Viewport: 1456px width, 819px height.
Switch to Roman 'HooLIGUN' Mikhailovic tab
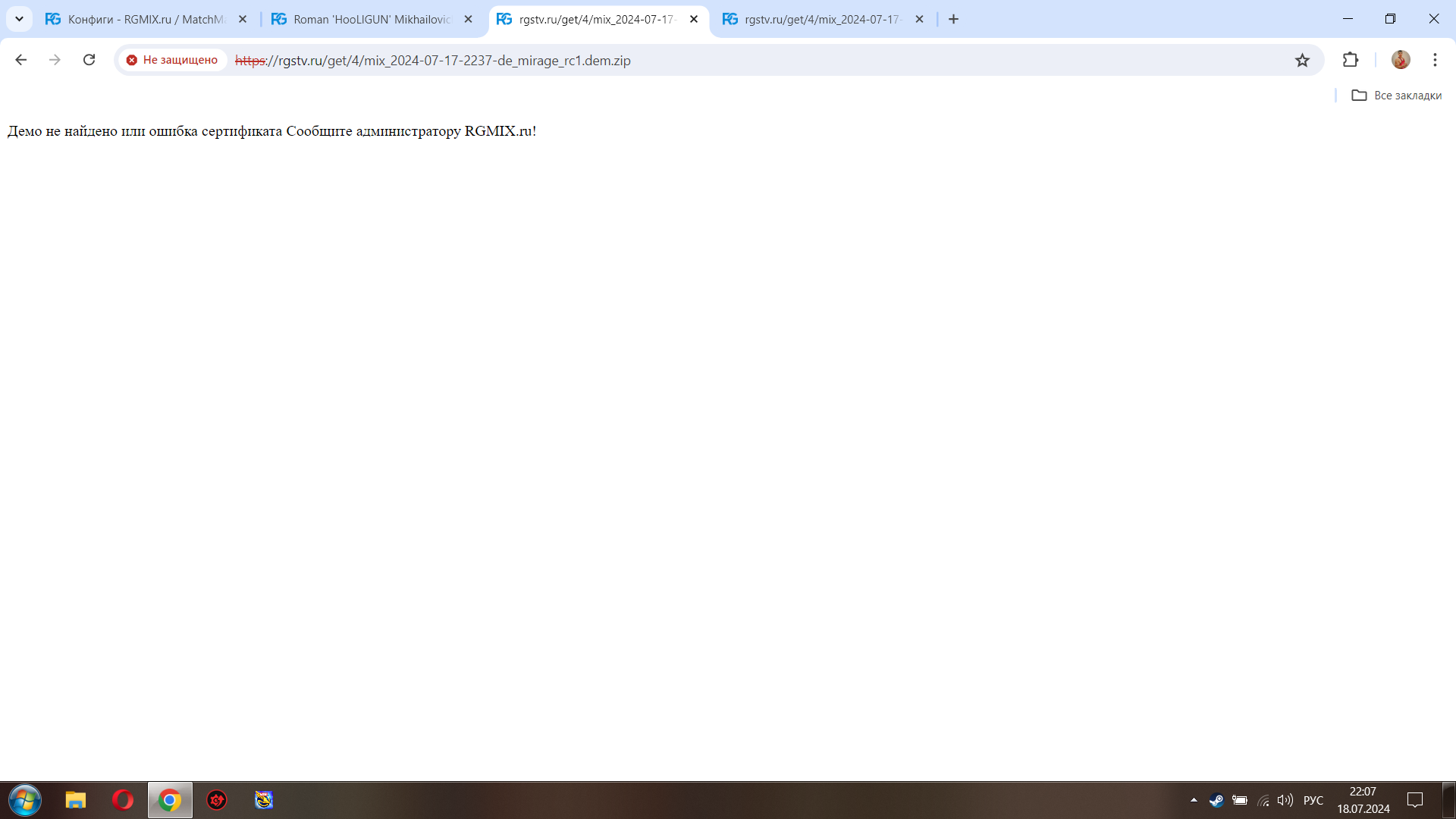[372, 20]
